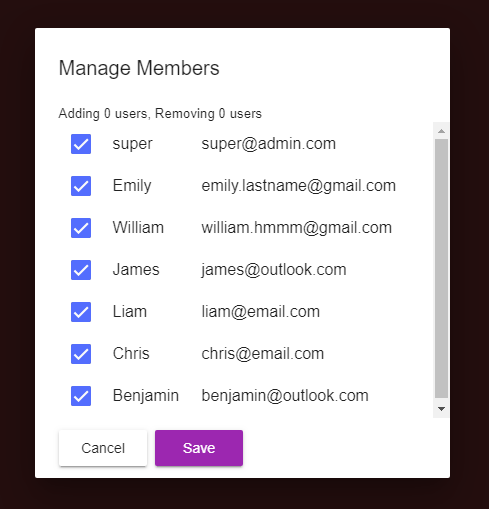The height and width of the screenshot is (509, 489).
Task: Select the super@admin.com email text
Action: pos(268,144)
